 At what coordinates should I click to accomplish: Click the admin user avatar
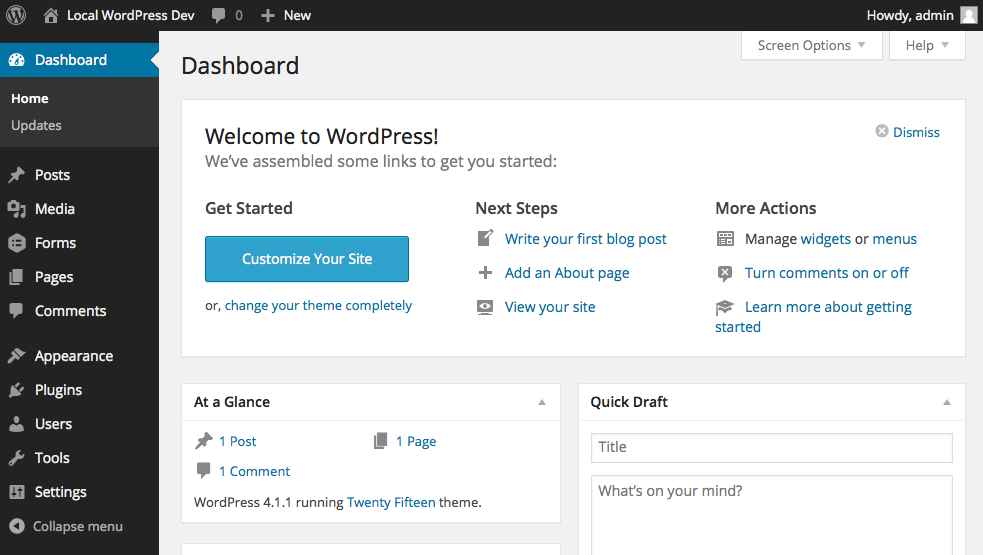point(969,15)
